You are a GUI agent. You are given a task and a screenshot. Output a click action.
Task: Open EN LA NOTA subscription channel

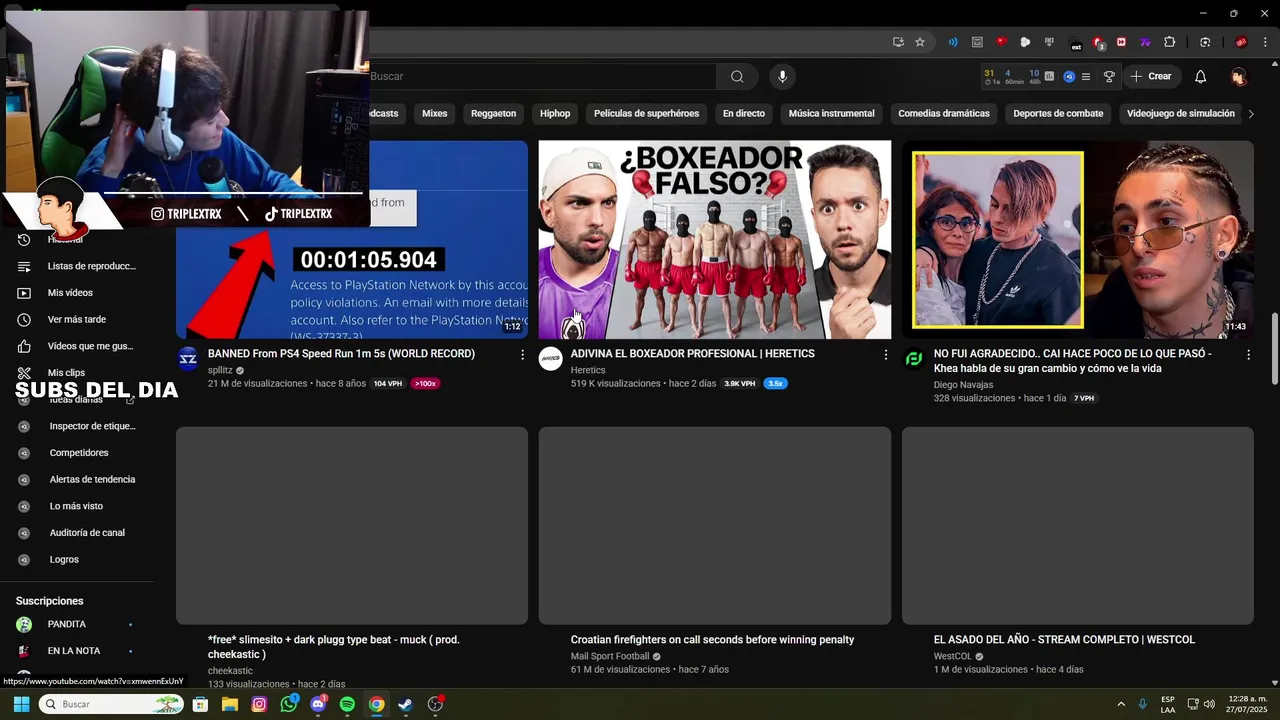pos(78,651)
